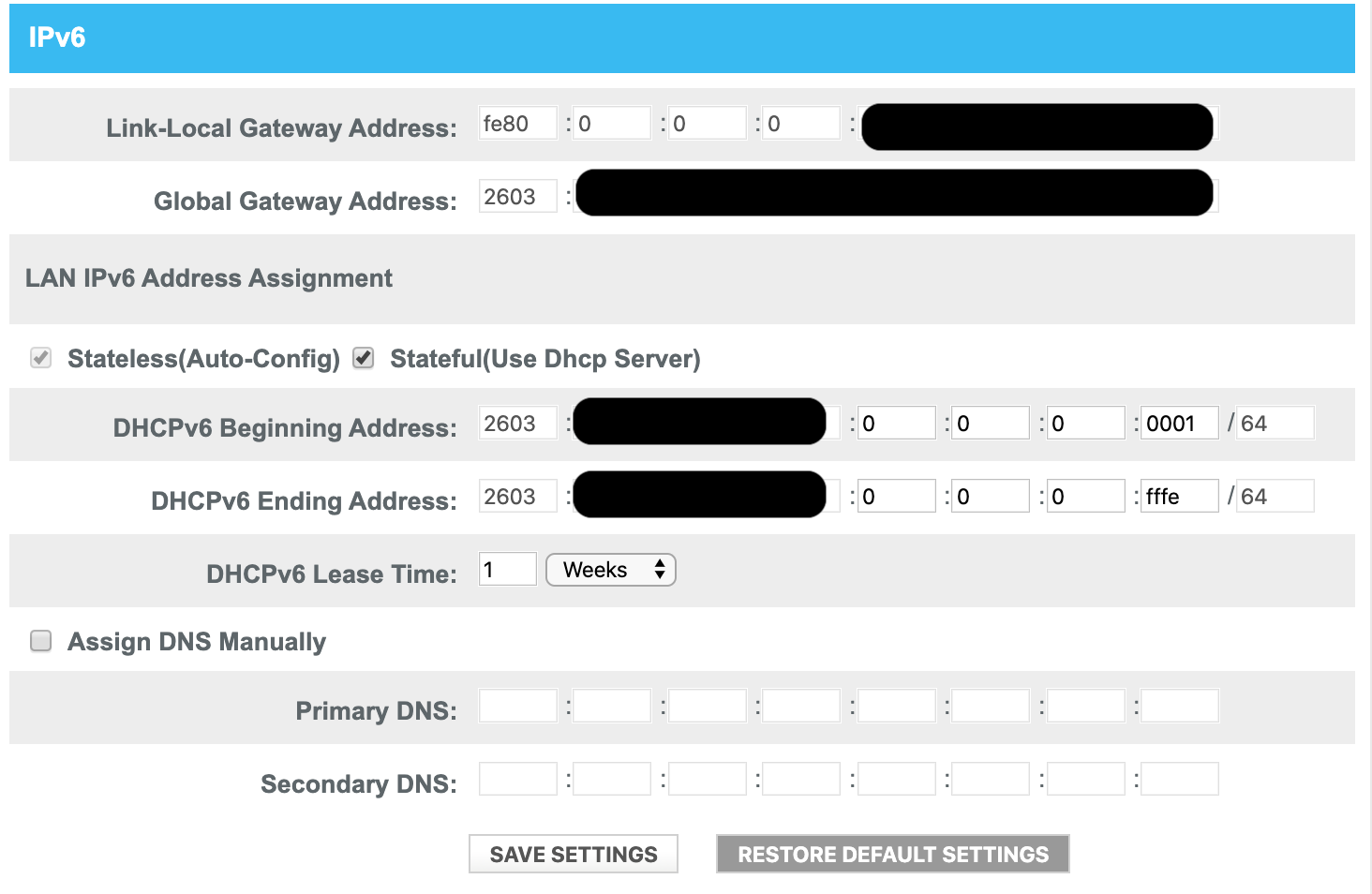Screen dimensions: 1372x894
Task: Select the last Primary DNS field
Action: pos(1179,706)
